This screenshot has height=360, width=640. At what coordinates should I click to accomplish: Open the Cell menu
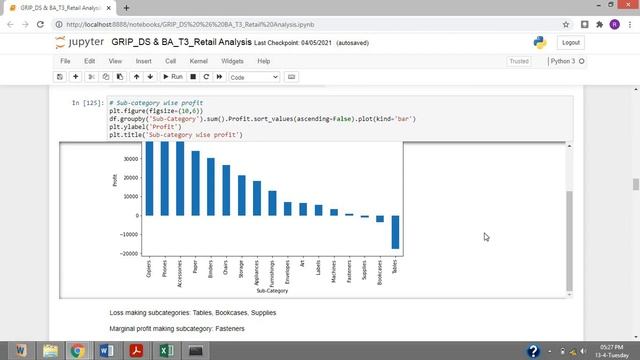[x=170, y=61]
